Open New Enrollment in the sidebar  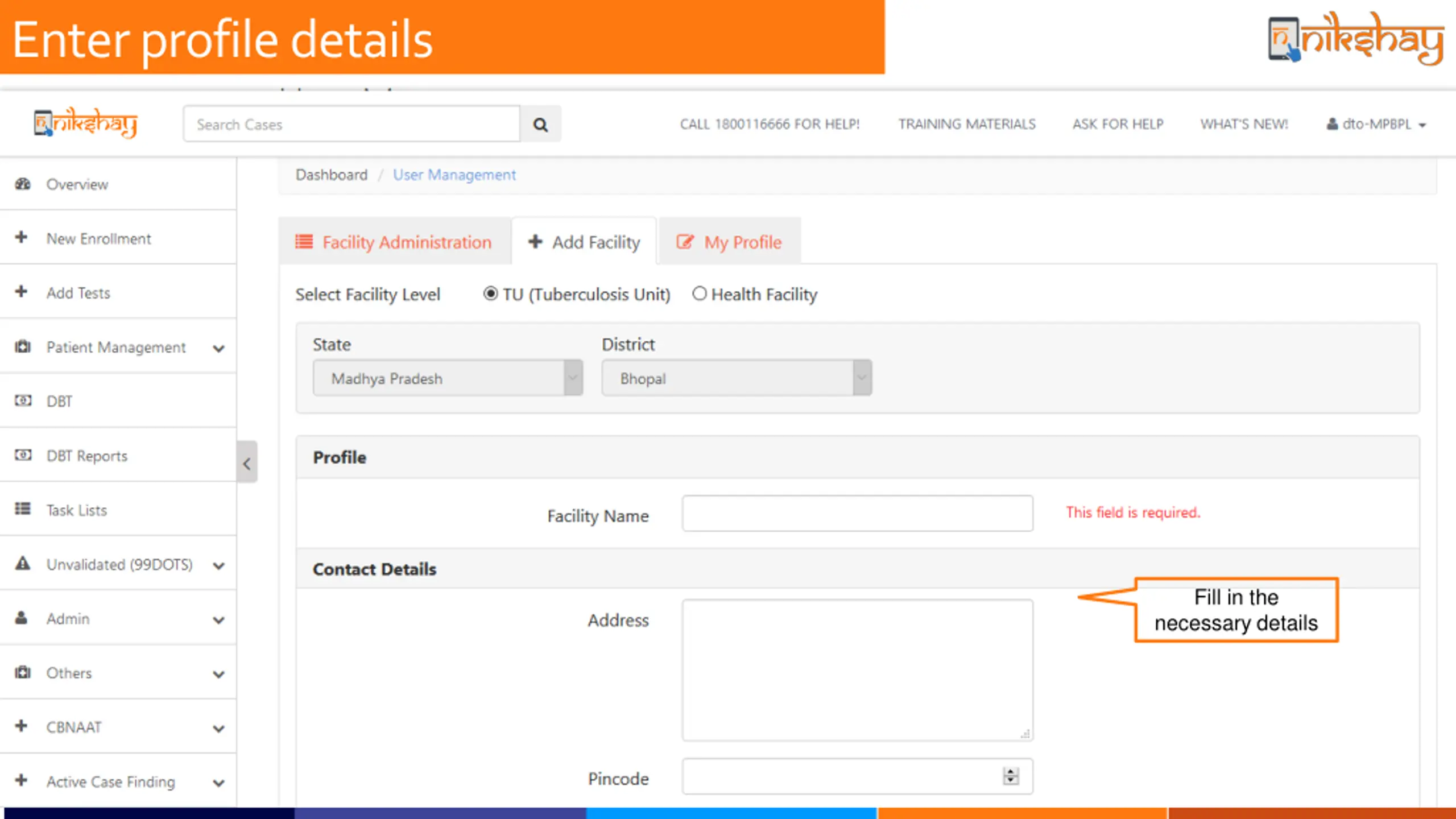pyautogui.click(x=118, y=238)
